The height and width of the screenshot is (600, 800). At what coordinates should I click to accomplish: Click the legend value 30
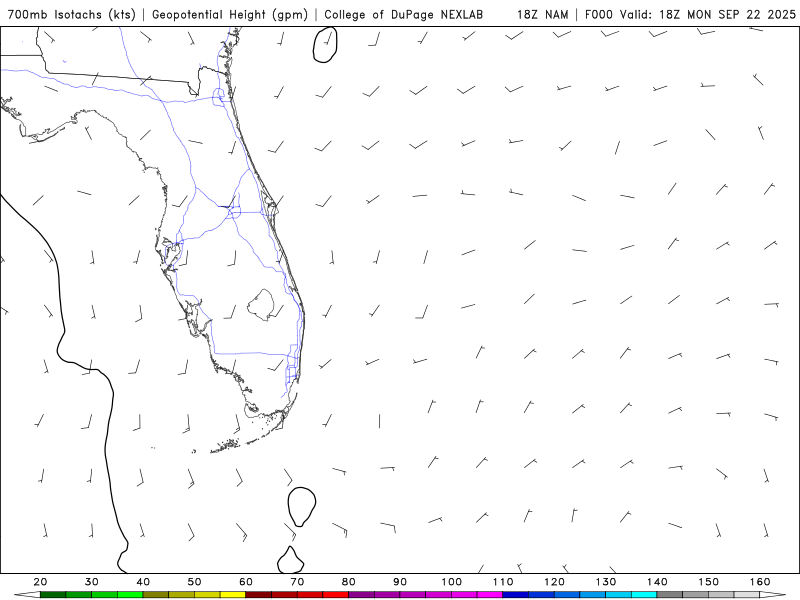pyautogui.click(x=92, y=582)
